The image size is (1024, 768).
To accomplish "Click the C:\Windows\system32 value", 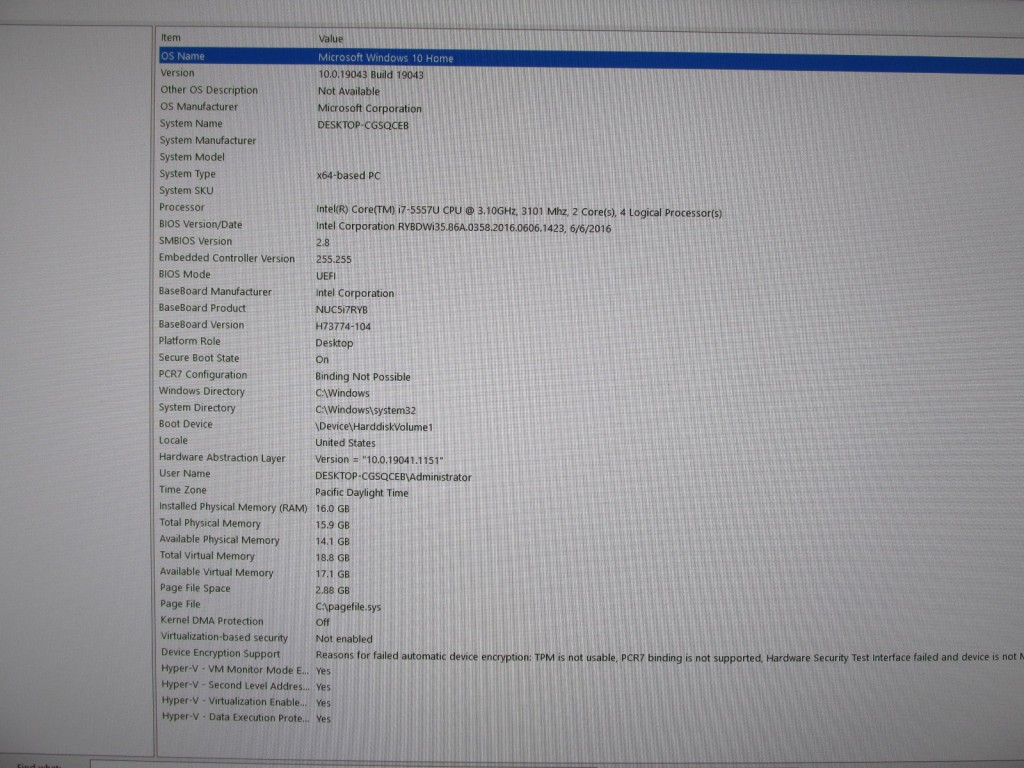I will [366, 410].
